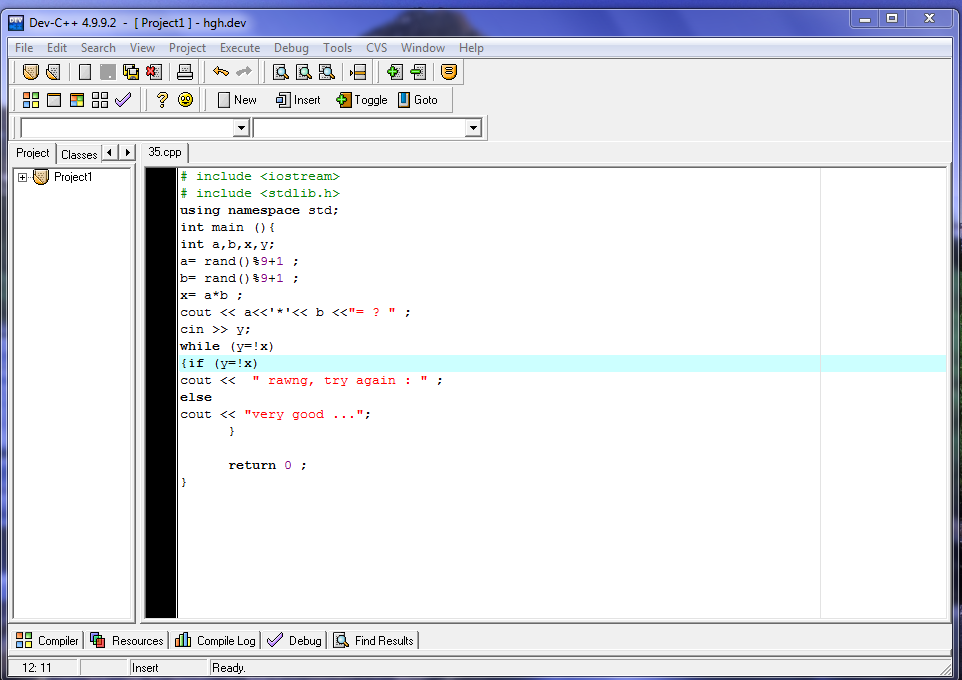The image size is (962, 680).
Task: Click the Toggle bookmark button
Action: tap(361, 100)
